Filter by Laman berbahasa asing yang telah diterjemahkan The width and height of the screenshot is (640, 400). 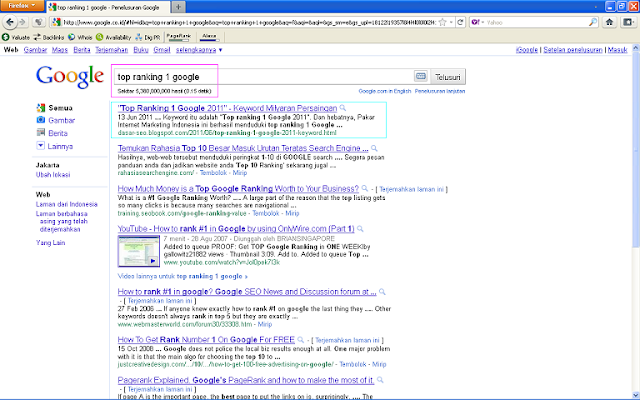62,221
